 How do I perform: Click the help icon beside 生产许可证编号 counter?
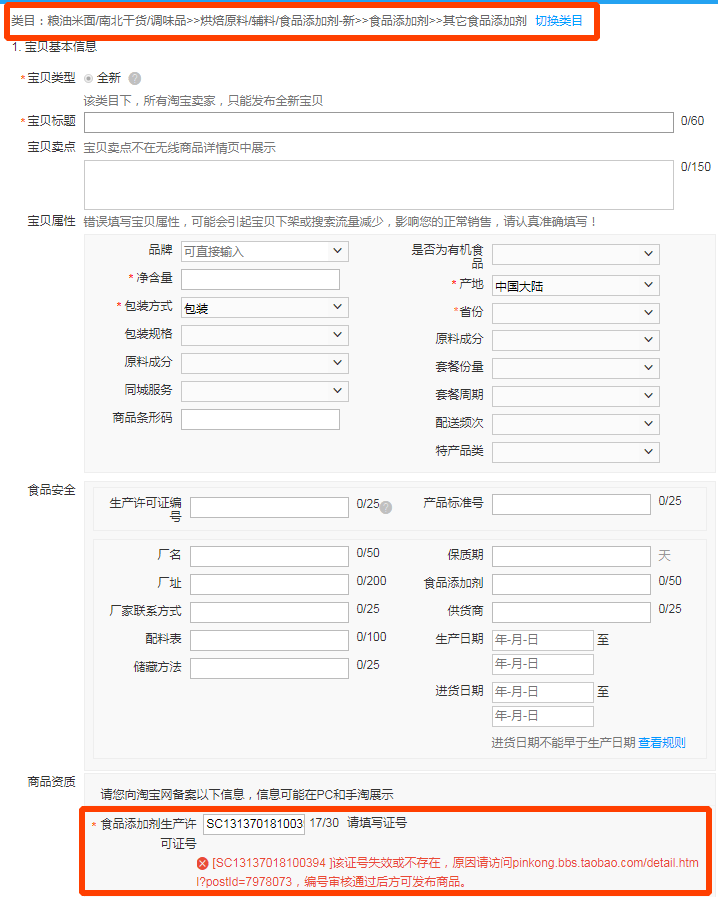[x=386, y=507]
